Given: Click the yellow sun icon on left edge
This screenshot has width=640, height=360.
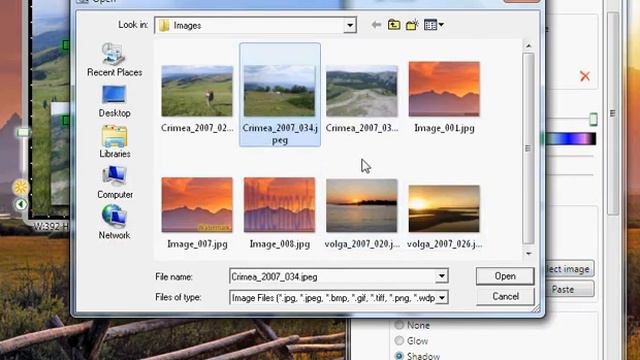Looking at the screenshot, I should click(20, 187).
